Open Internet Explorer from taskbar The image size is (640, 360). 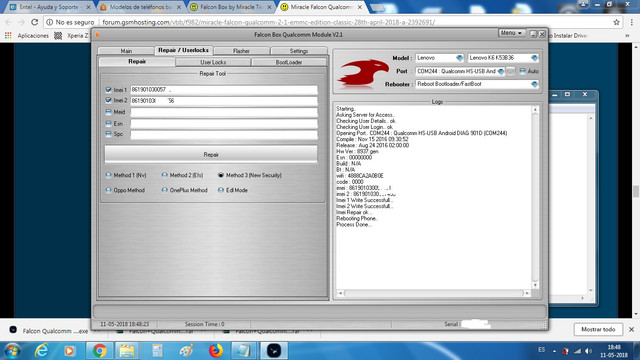point(42,351)
